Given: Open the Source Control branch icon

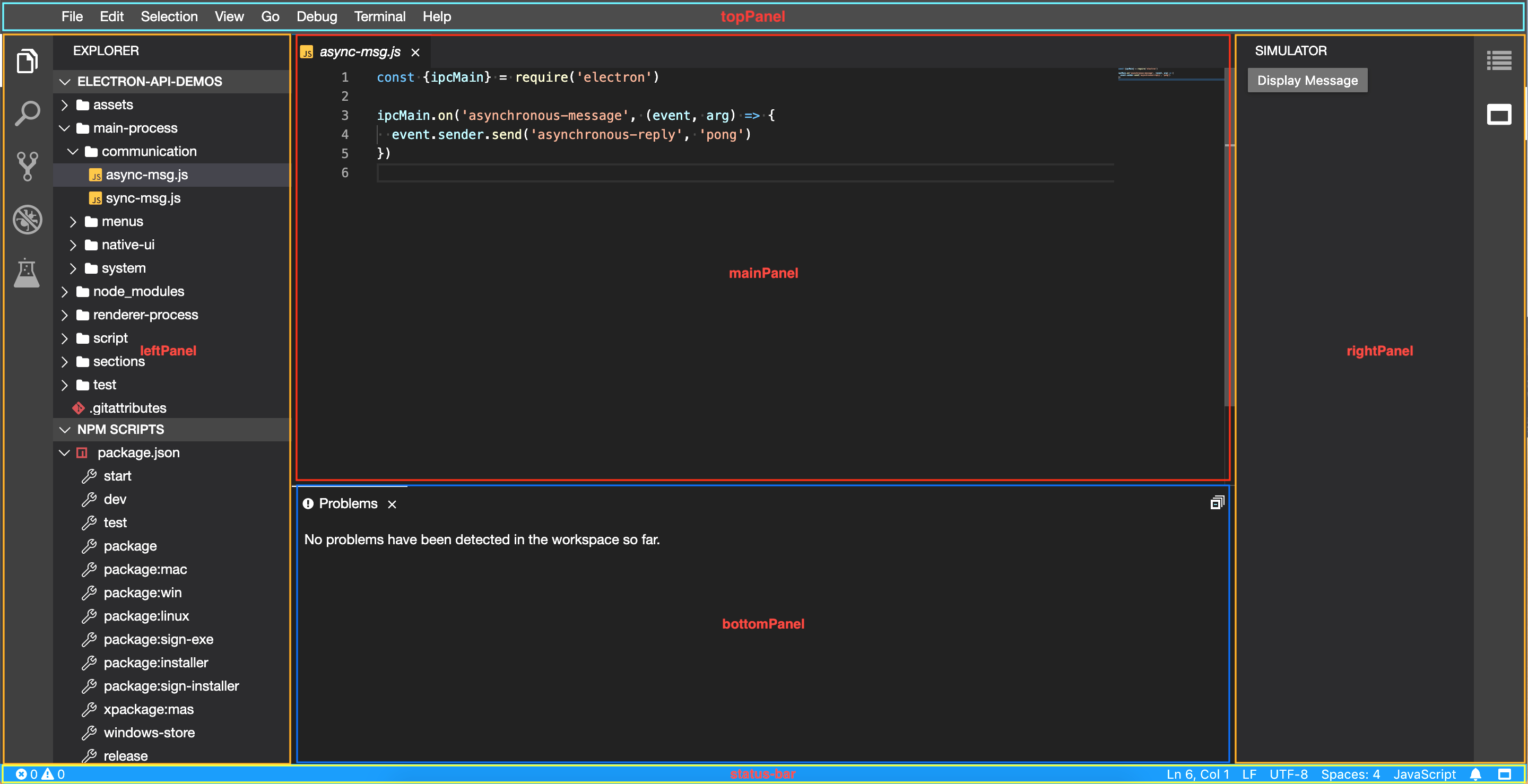Looking at the screenshot, I should (27, 167).
